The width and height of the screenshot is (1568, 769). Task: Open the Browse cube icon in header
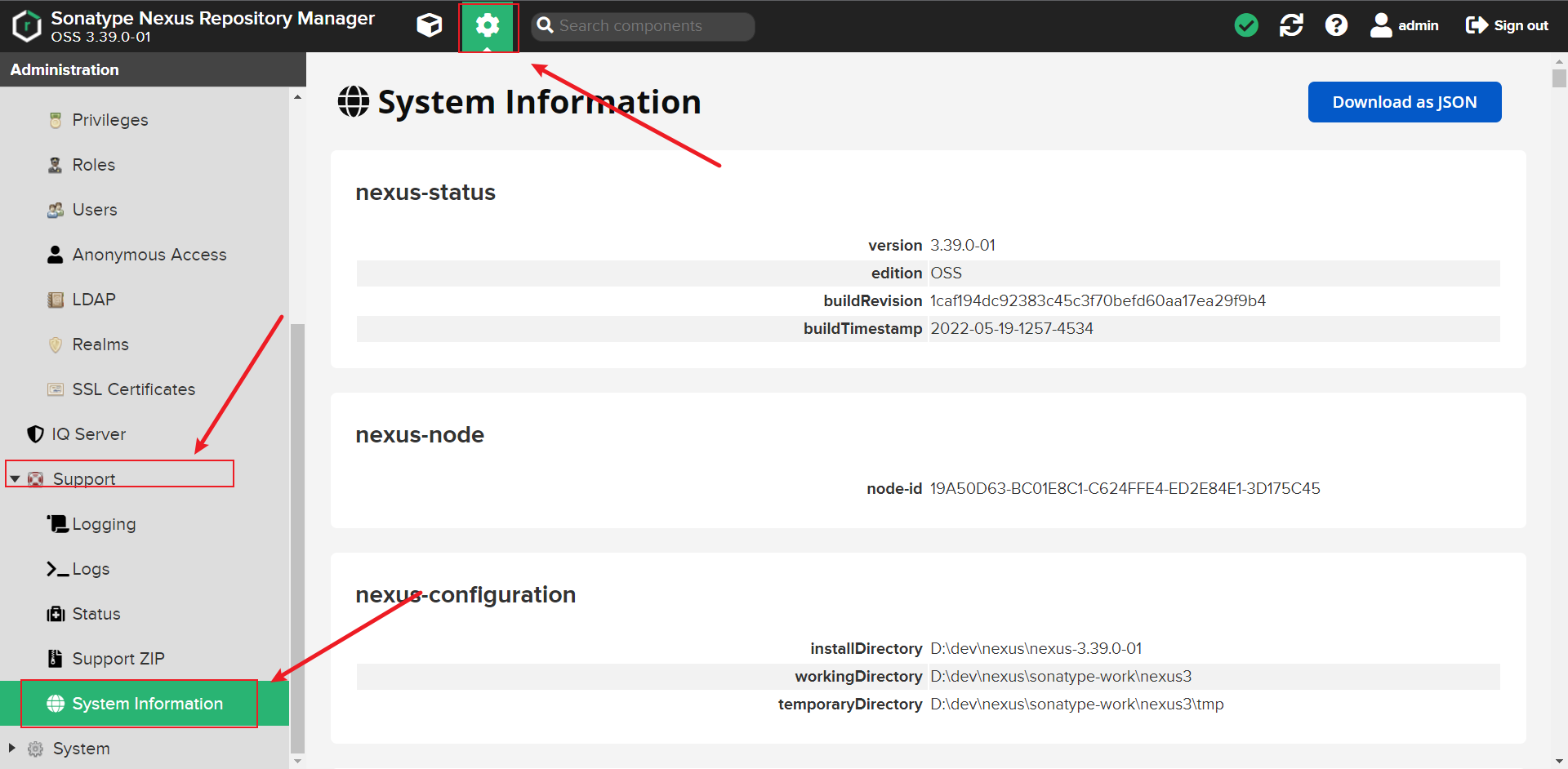(x=429, y=25)
